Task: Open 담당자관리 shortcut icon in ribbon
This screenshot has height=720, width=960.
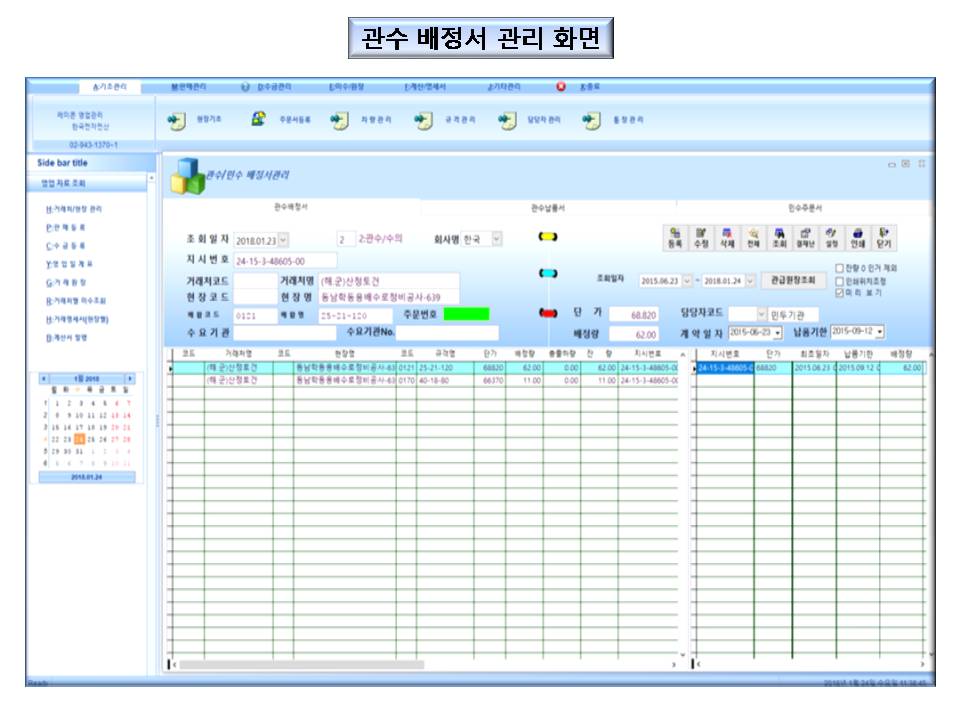Action: (x=507, y=120)
